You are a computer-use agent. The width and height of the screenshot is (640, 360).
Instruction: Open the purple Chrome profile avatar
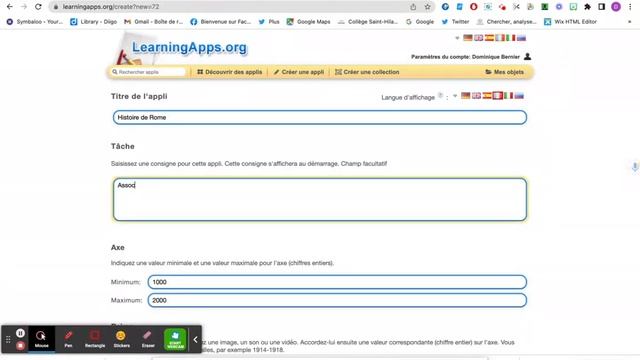click(x=616, y=7)
